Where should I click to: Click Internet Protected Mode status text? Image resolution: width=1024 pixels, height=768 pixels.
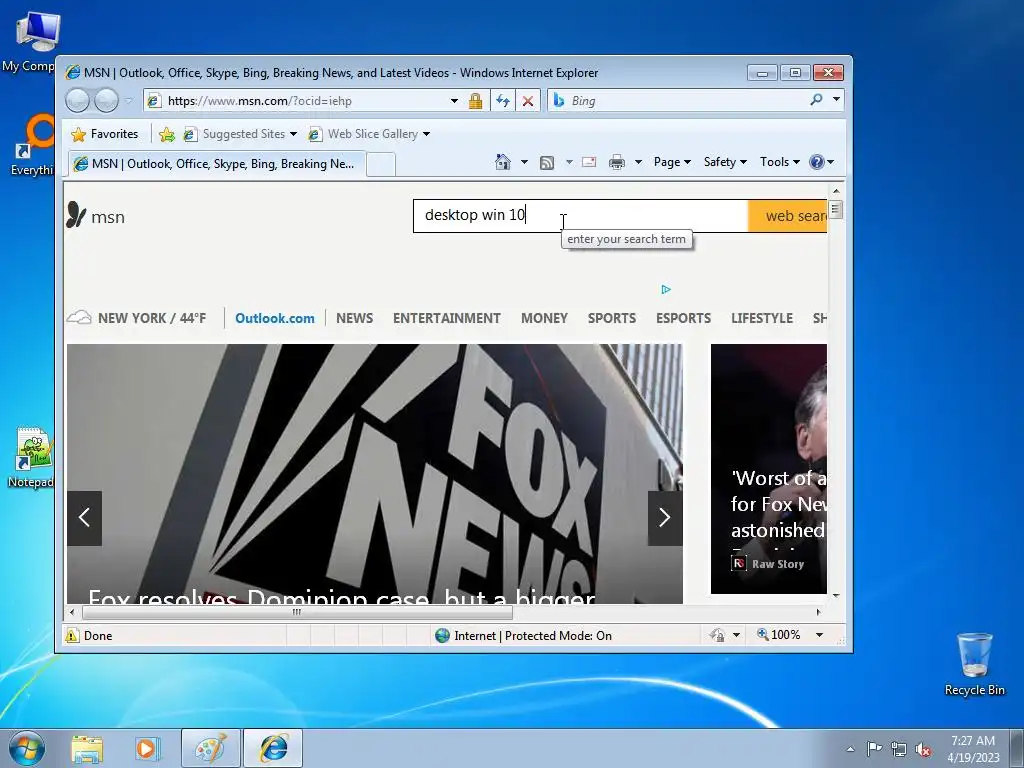coord(532,635)
